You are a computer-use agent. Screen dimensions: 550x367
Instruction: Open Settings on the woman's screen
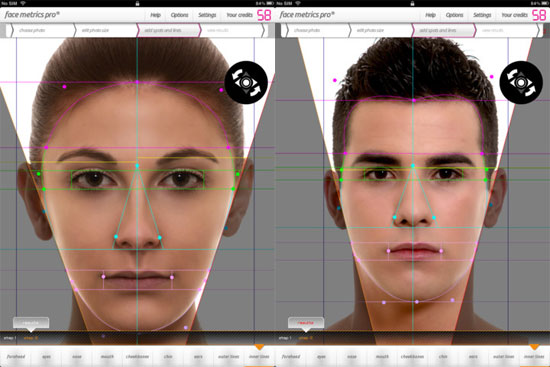click(x=207, y=15)
